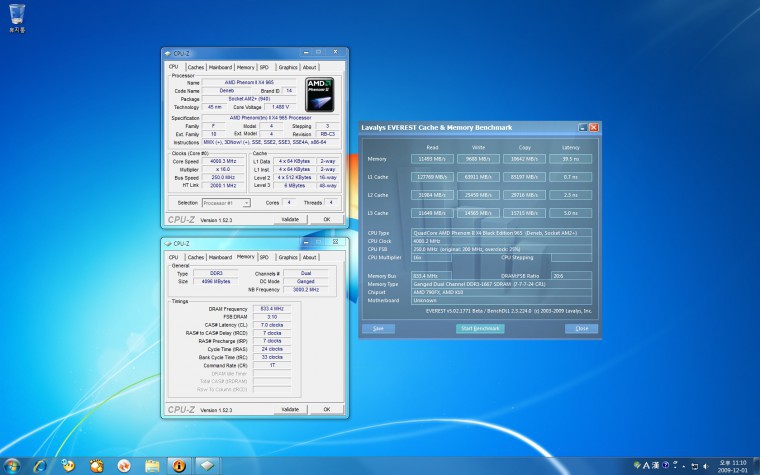The image size is (760, 475).
Task: Show hidden tray icons arrow
Action: (x=683, y=467)
